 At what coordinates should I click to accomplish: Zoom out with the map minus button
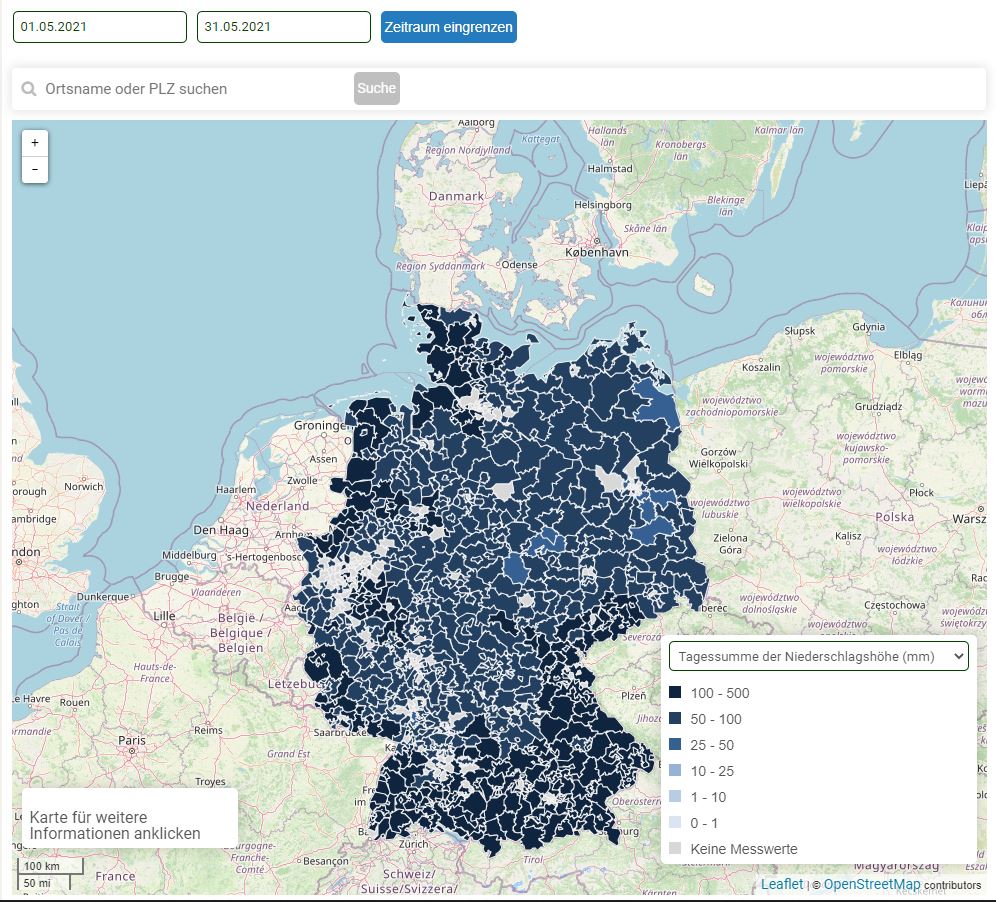[x=35, y=170]
